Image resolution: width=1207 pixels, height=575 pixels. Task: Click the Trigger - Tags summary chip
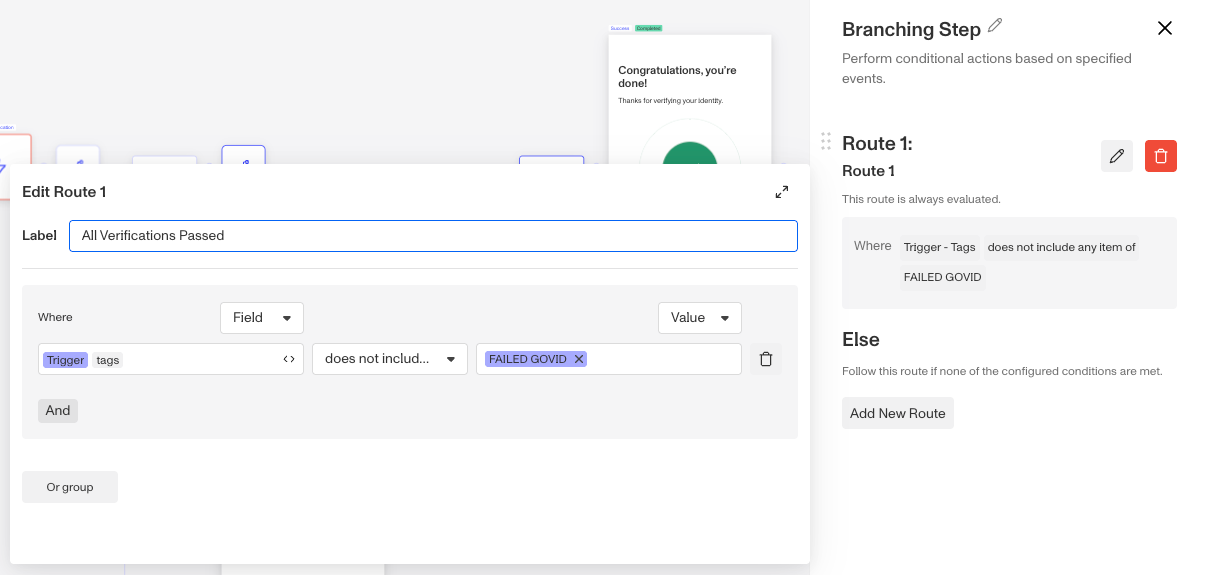[x=939, y=247]
